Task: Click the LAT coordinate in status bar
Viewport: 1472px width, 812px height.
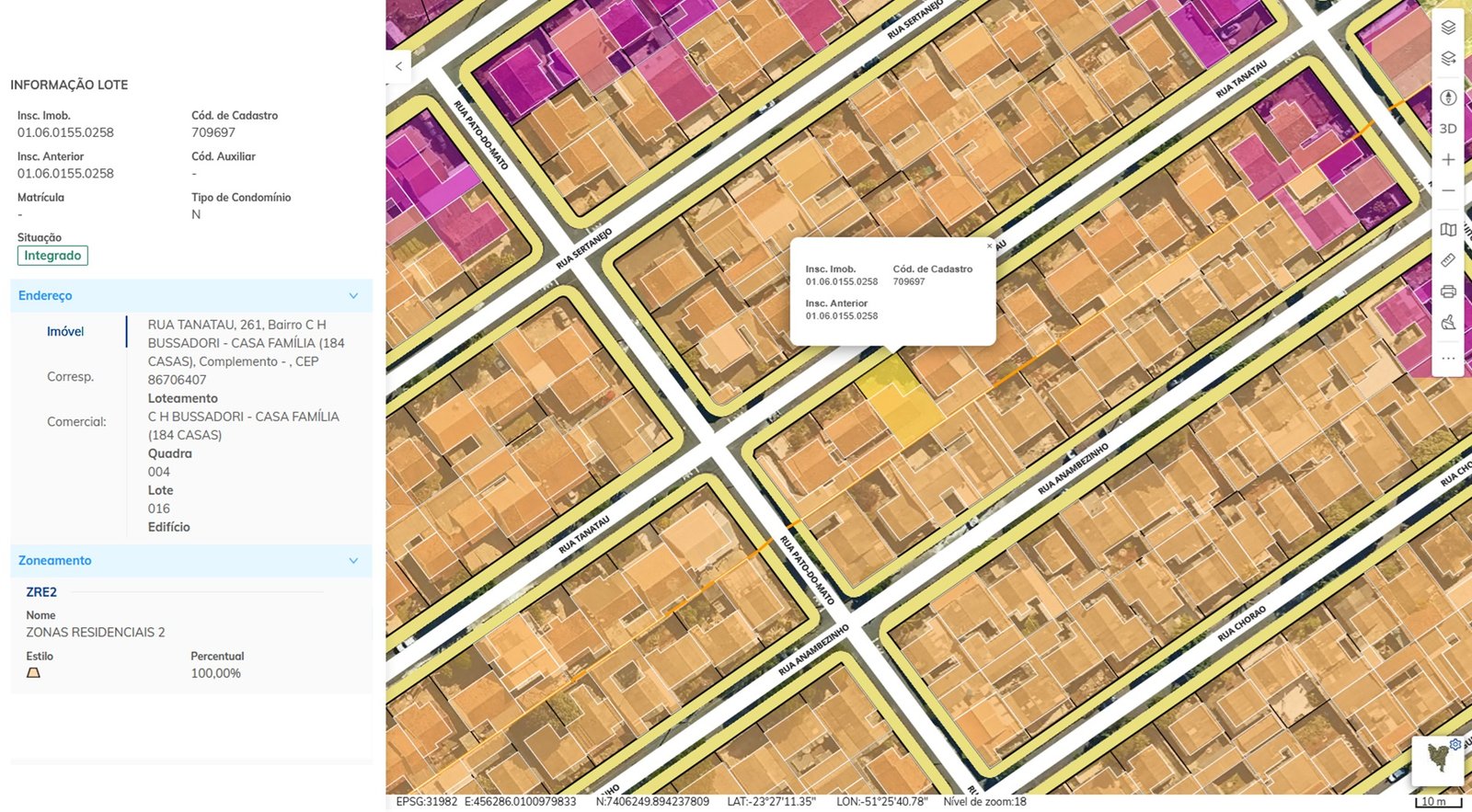Action: pyautogui.click(x=771, y=802)
